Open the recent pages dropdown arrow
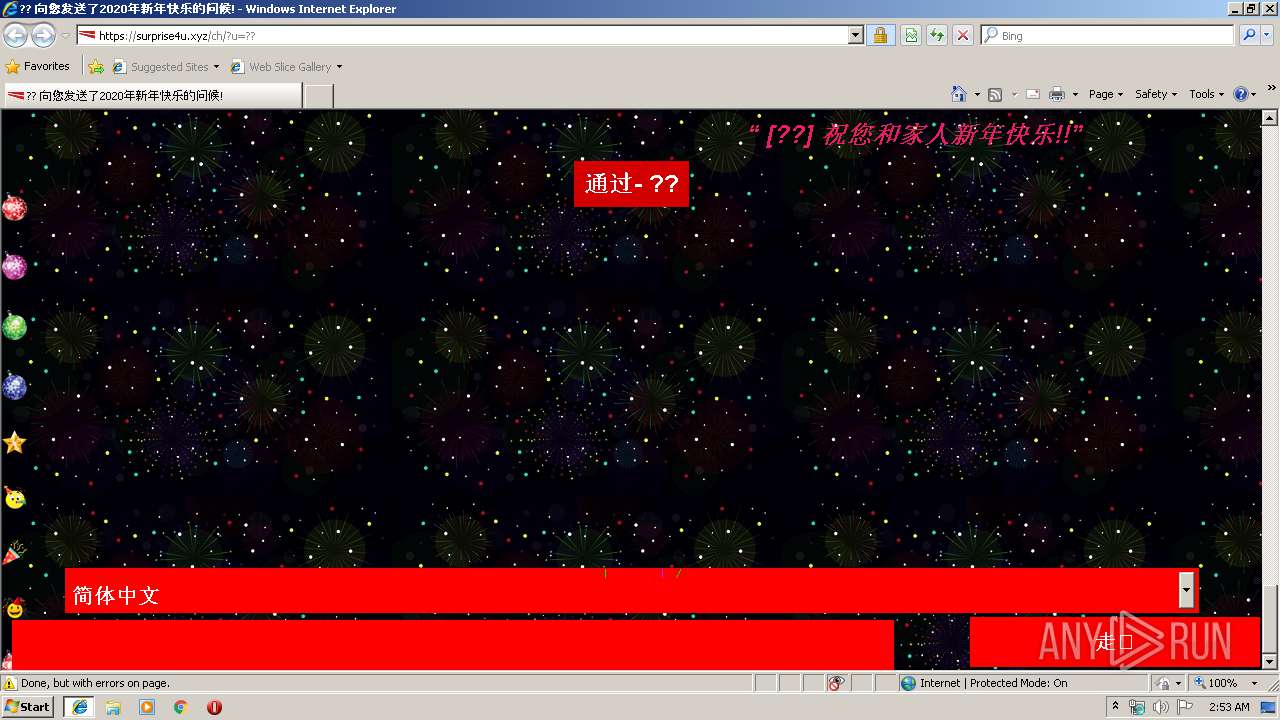The image size is (1280, 720). (x=65, y=35)
